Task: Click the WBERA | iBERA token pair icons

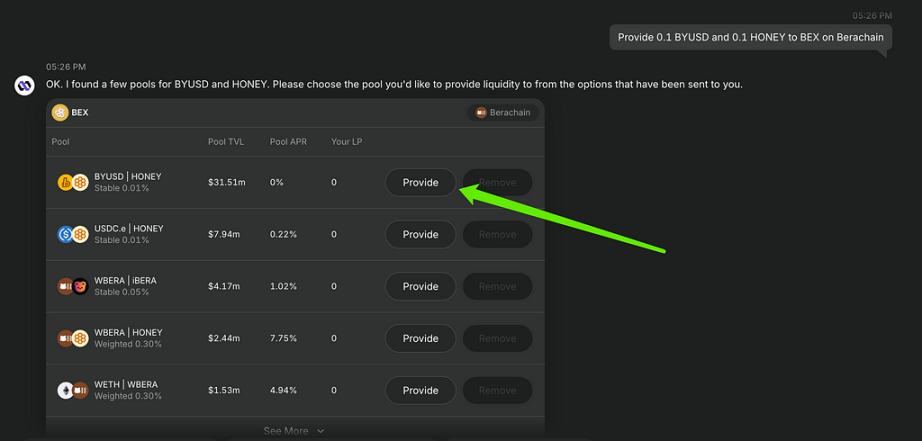Action: (73, 286)
